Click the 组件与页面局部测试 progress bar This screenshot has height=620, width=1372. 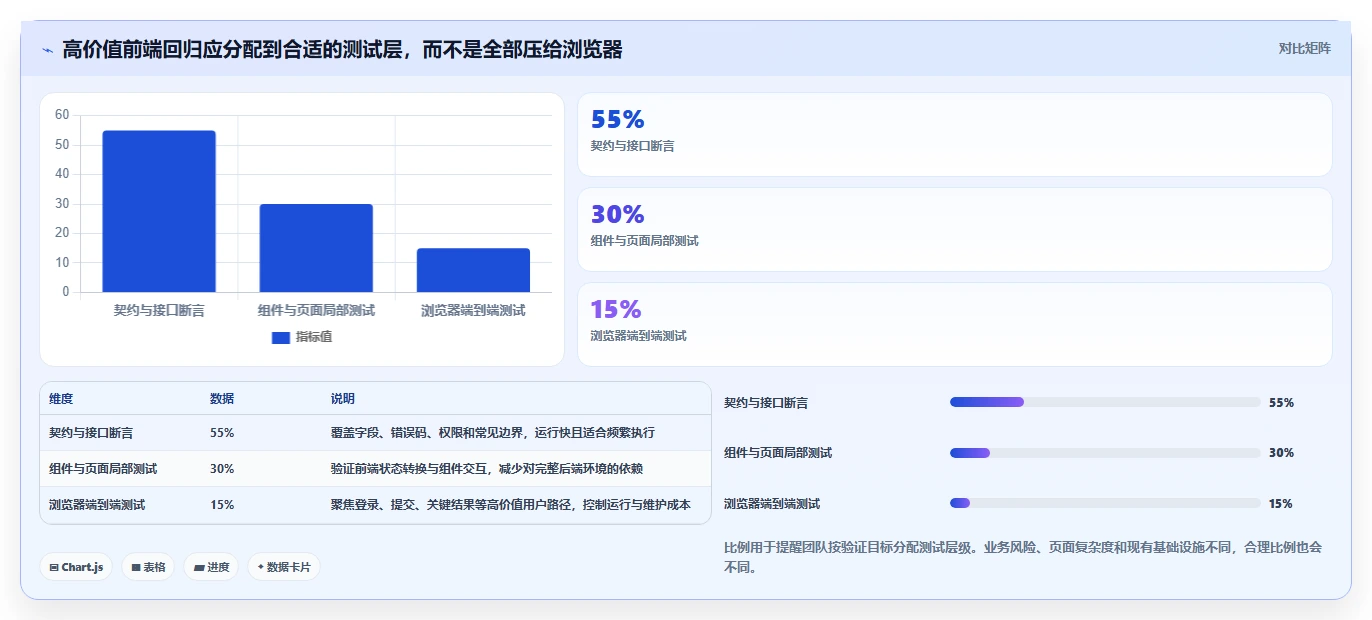coord(1105,453)
